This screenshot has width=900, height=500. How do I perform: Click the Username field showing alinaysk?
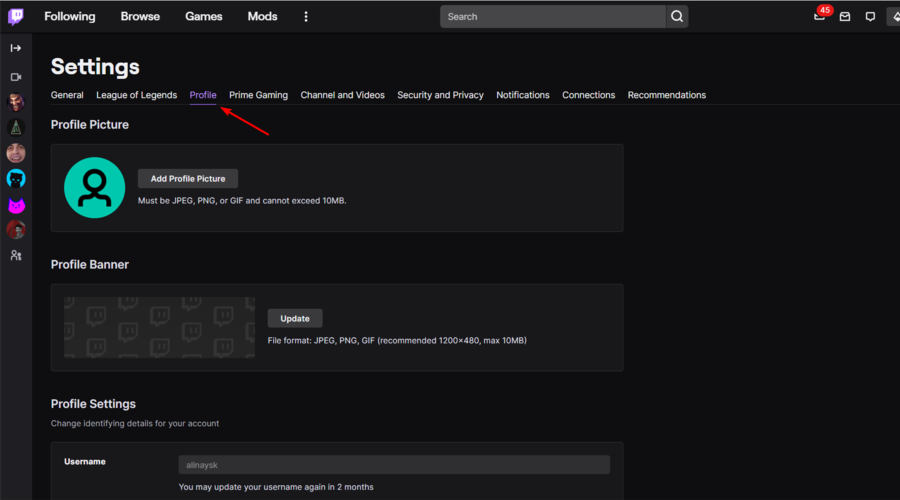point(394,465)
